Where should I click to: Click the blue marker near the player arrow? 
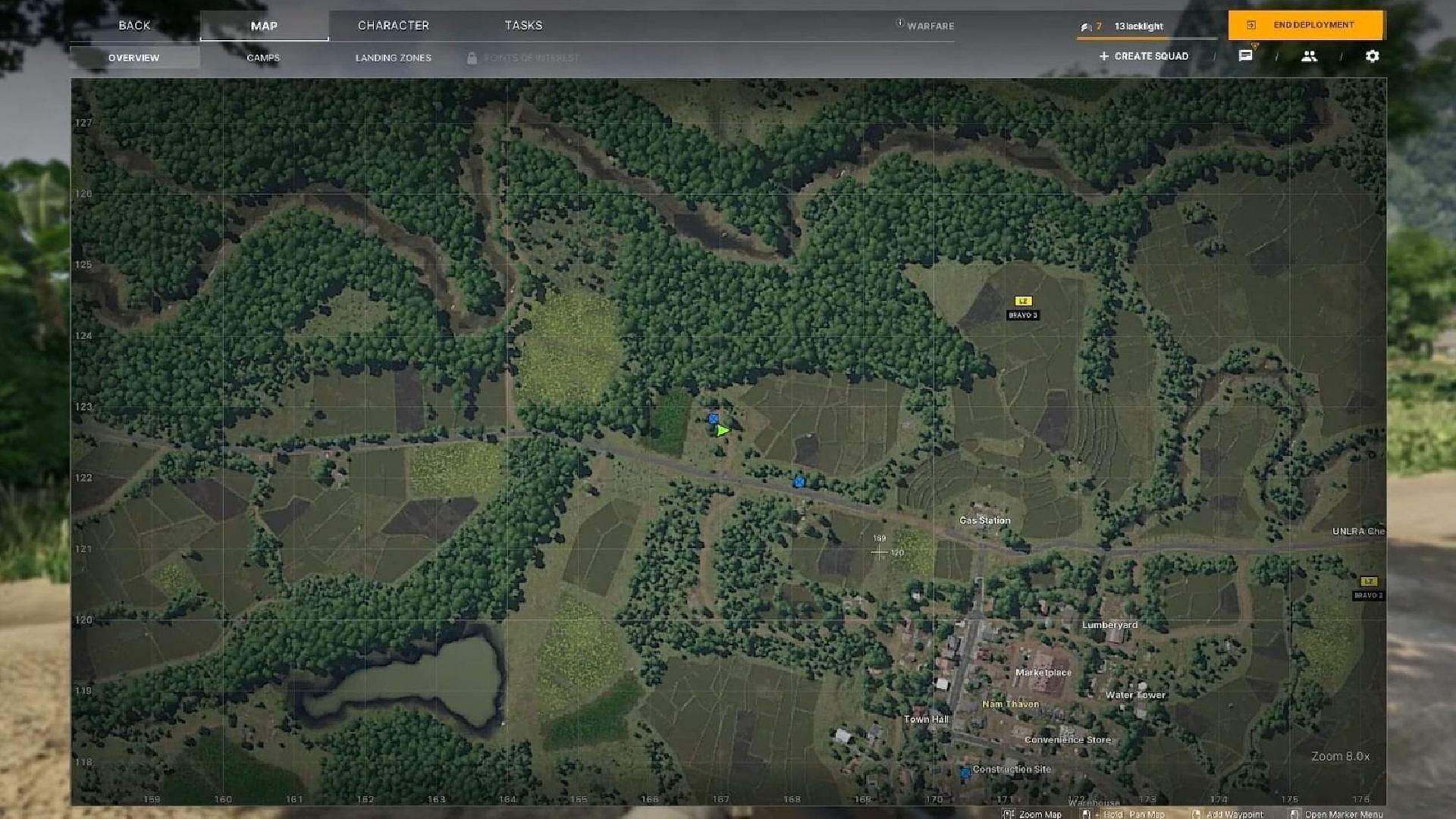pos(713,419)
